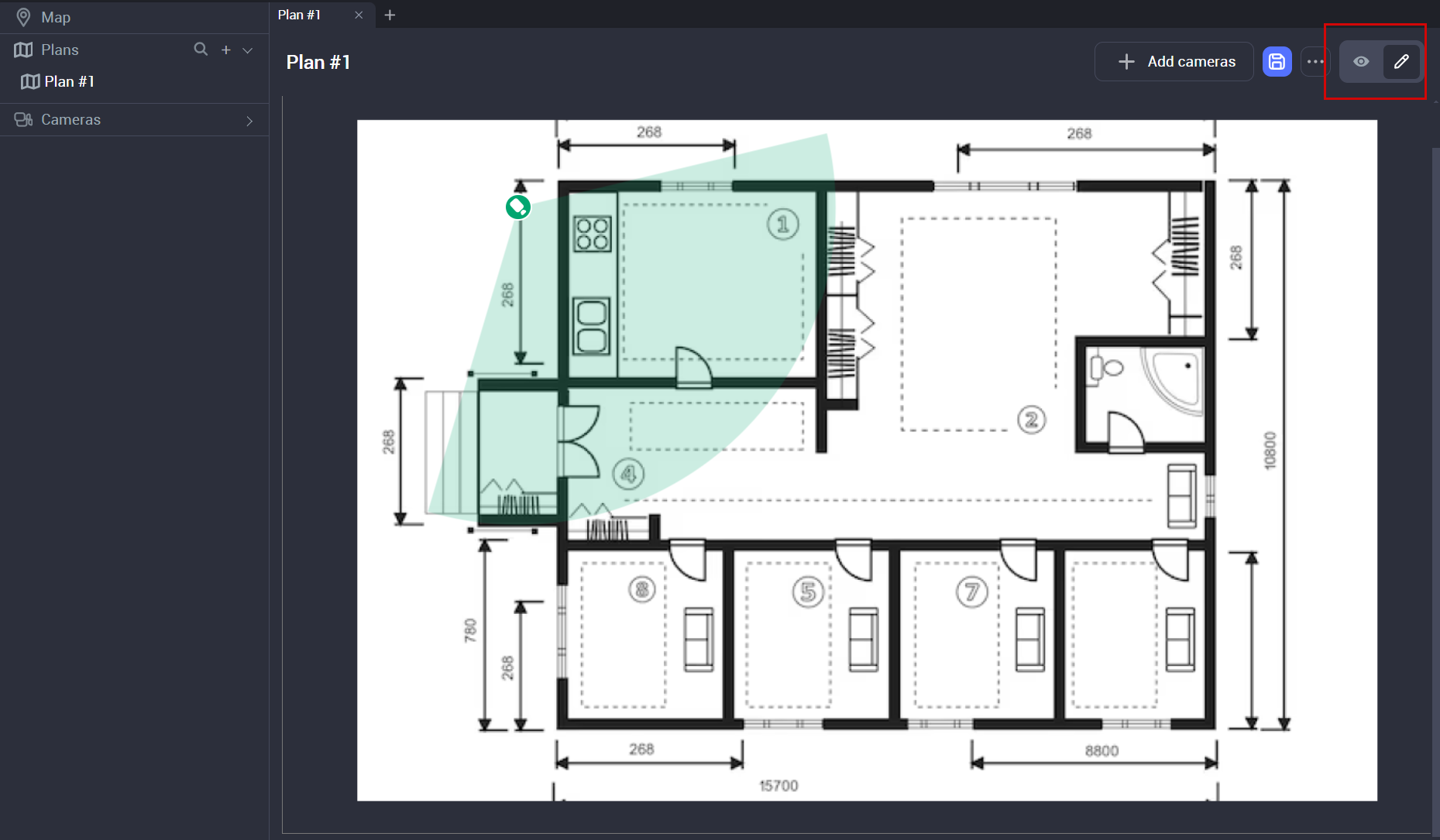Viewport: 1440px width, 840px height.
Task: Click the map pin icon beside Map
Action: coord(23,17)
